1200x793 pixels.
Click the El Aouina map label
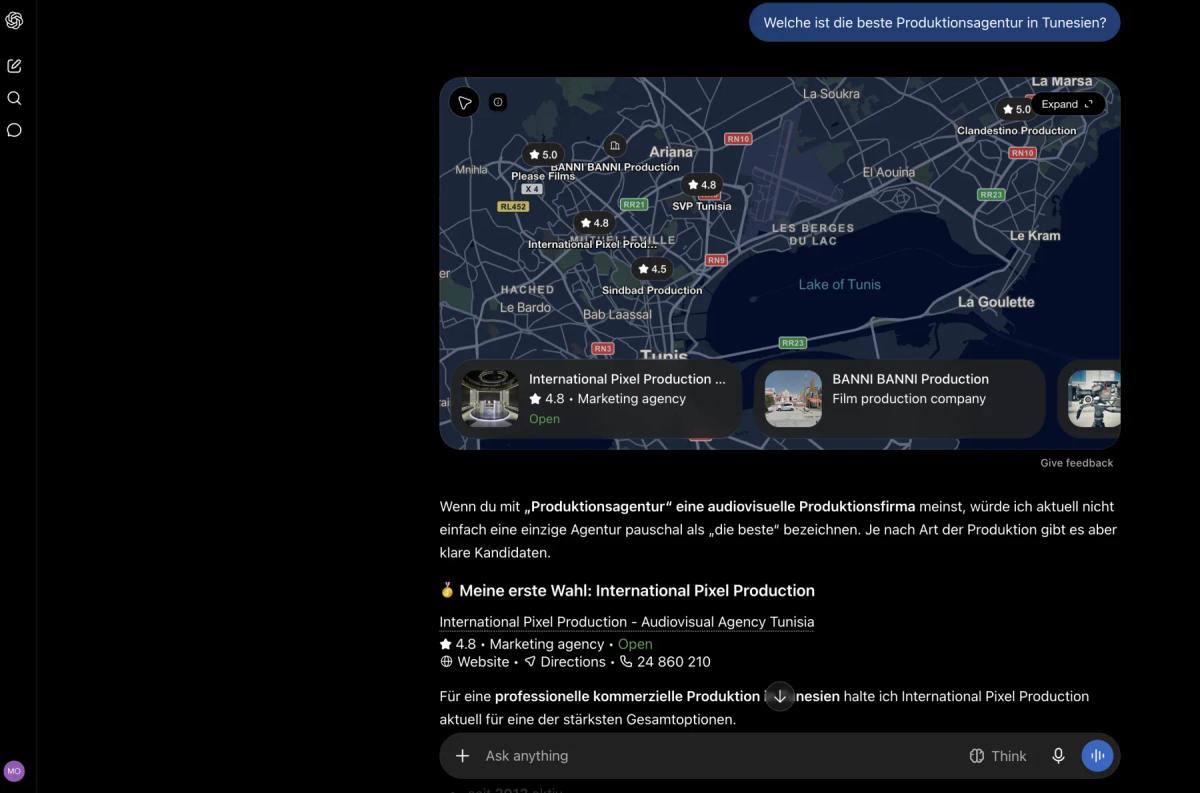[x=889, y=173]
